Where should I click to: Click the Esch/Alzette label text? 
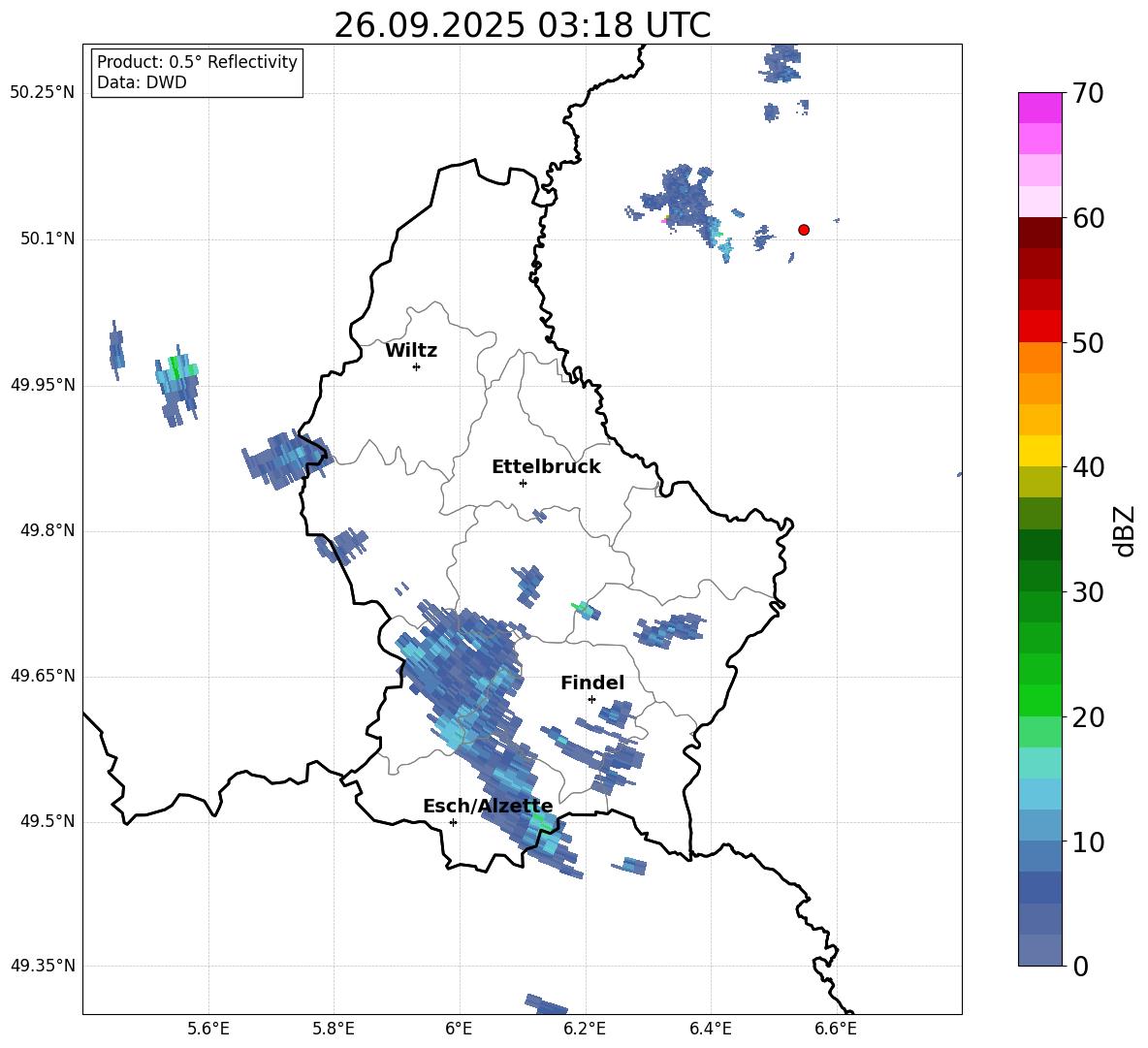tap(488, 807)
